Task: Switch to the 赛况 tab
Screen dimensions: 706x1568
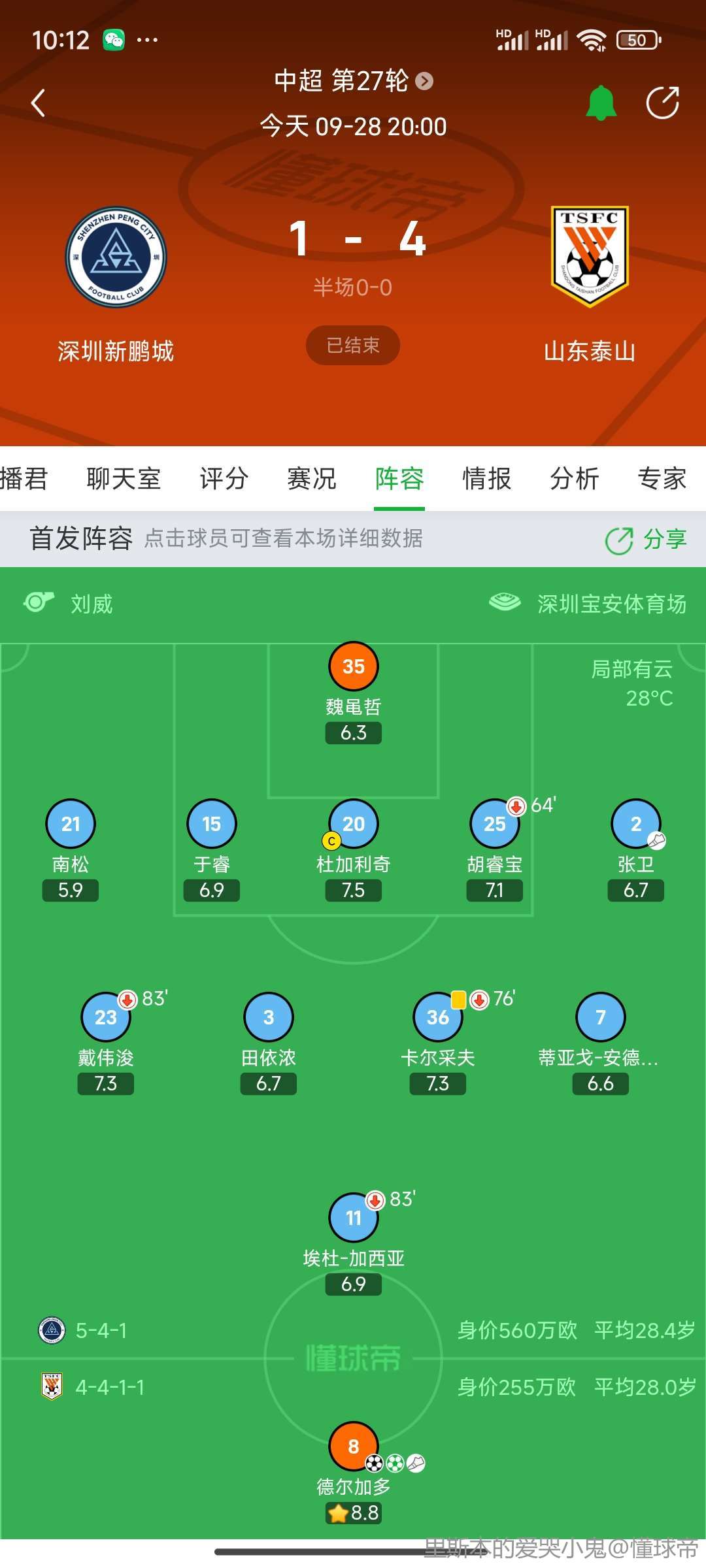Action: click(312, 478)
